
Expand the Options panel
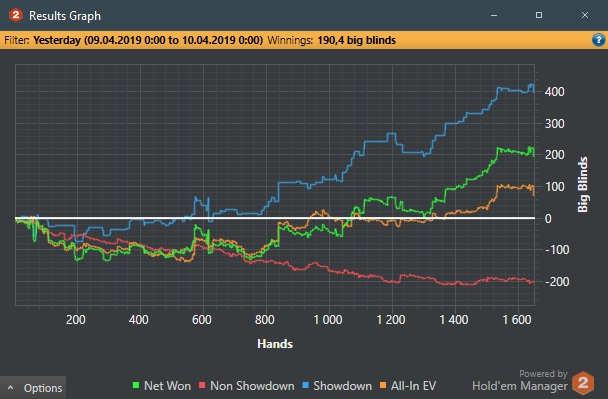click(33, 387)
